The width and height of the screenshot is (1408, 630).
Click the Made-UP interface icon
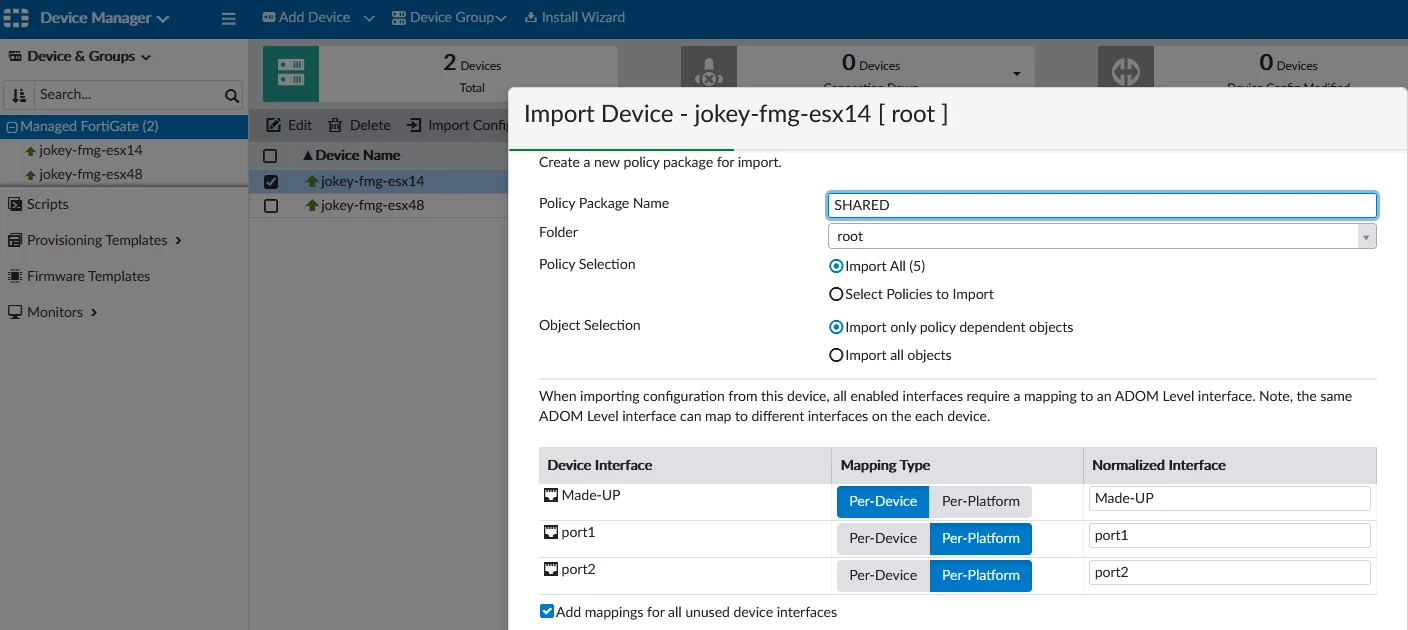[x=550, y=496]
